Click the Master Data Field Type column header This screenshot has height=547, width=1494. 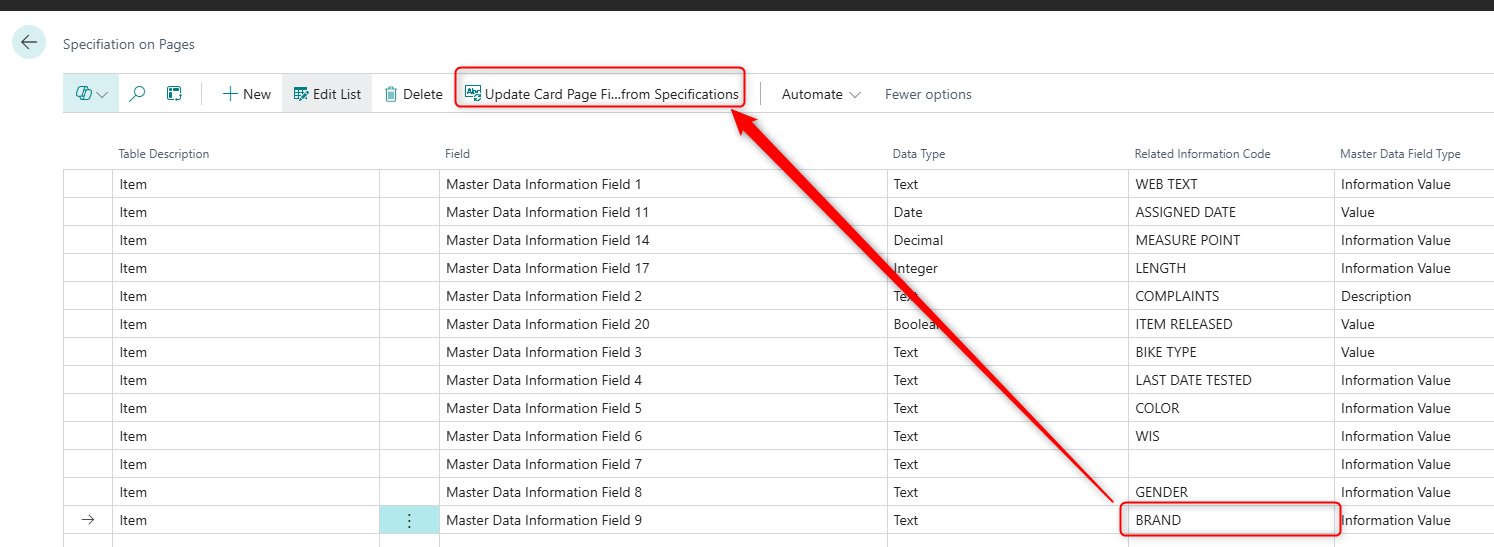click(1400, 154)
